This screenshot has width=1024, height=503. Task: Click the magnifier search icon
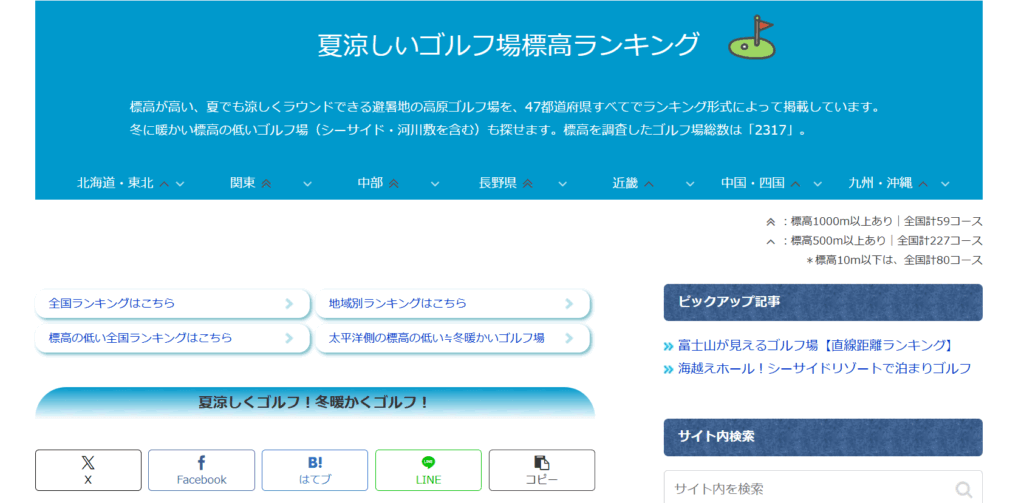coord(963,489)
